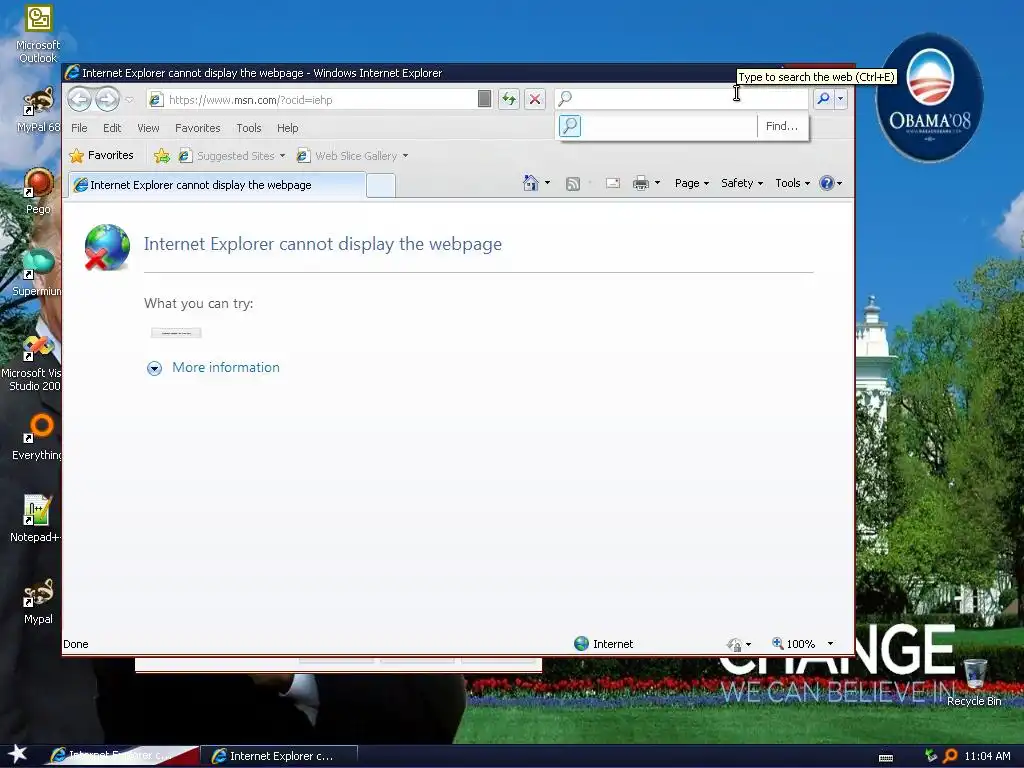Select the Notepad++ desktop shortcut
The width and height of the screenshot is (1024, 768).
point(36,519)
